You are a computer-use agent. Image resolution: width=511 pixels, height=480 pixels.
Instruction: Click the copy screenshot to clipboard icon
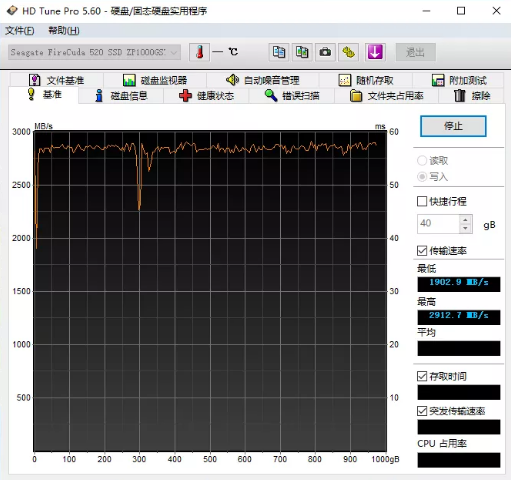coord(302,52)
